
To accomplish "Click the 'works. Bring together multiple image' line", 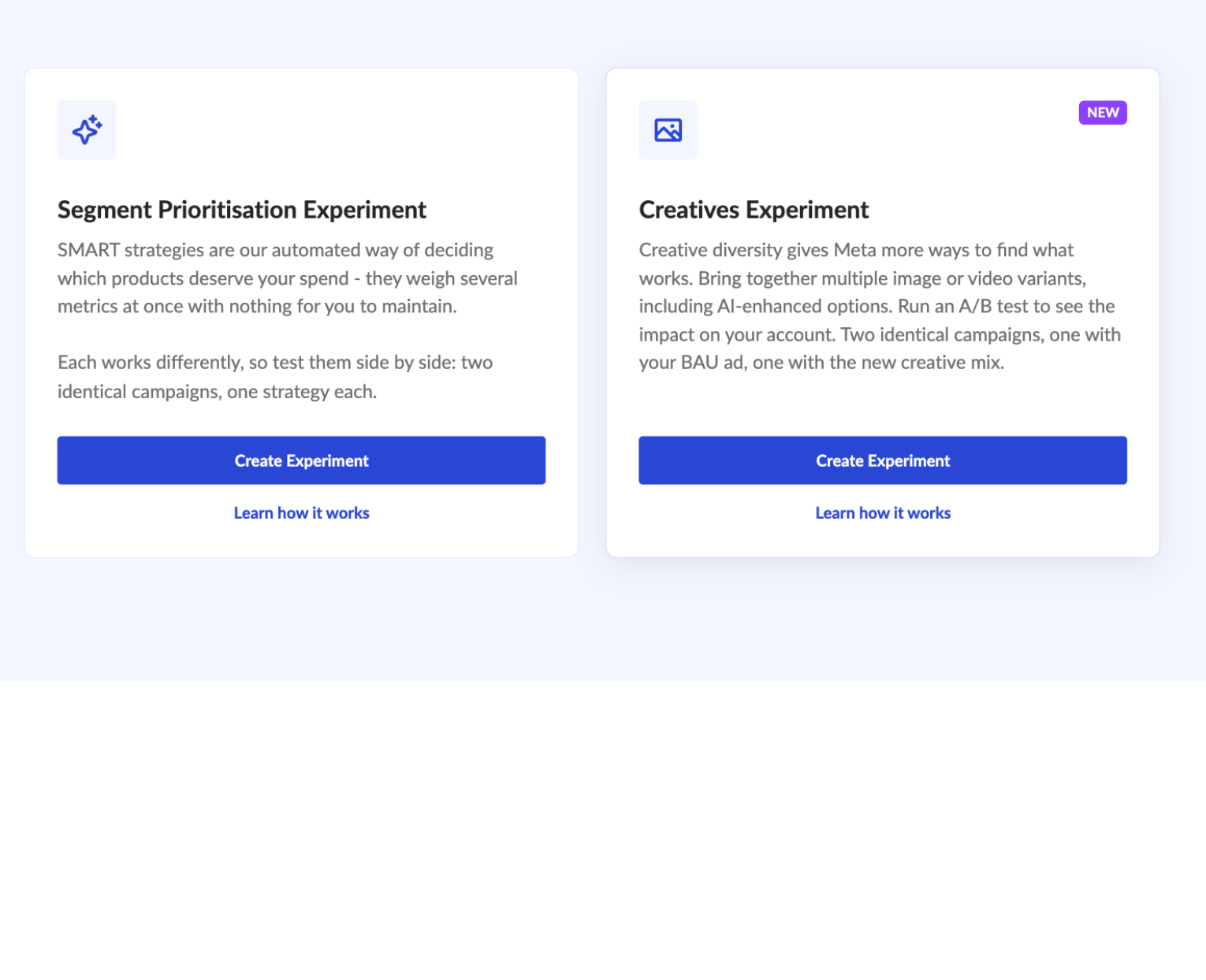I will (x=862, y=278).
